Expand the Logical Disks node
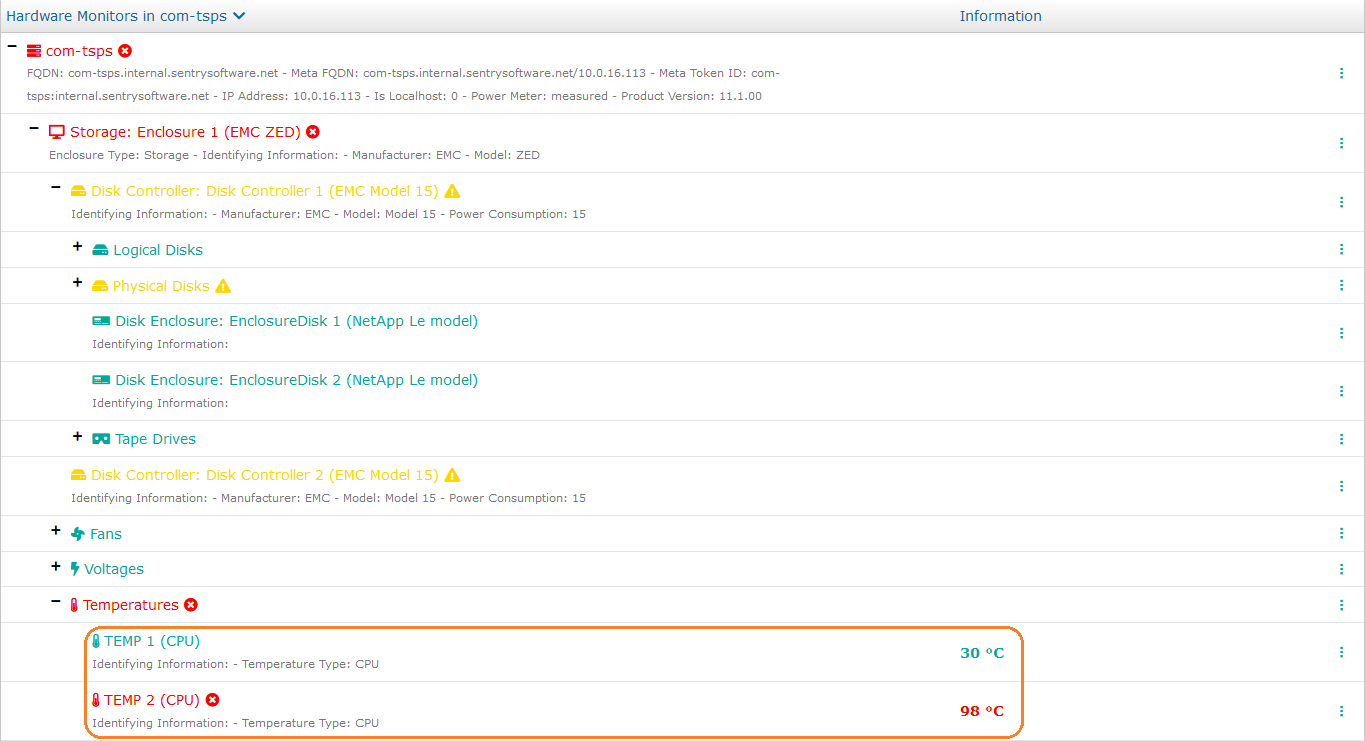This screenshot has height=741, width=1365. pyautogui.click(x=78, y=247)
